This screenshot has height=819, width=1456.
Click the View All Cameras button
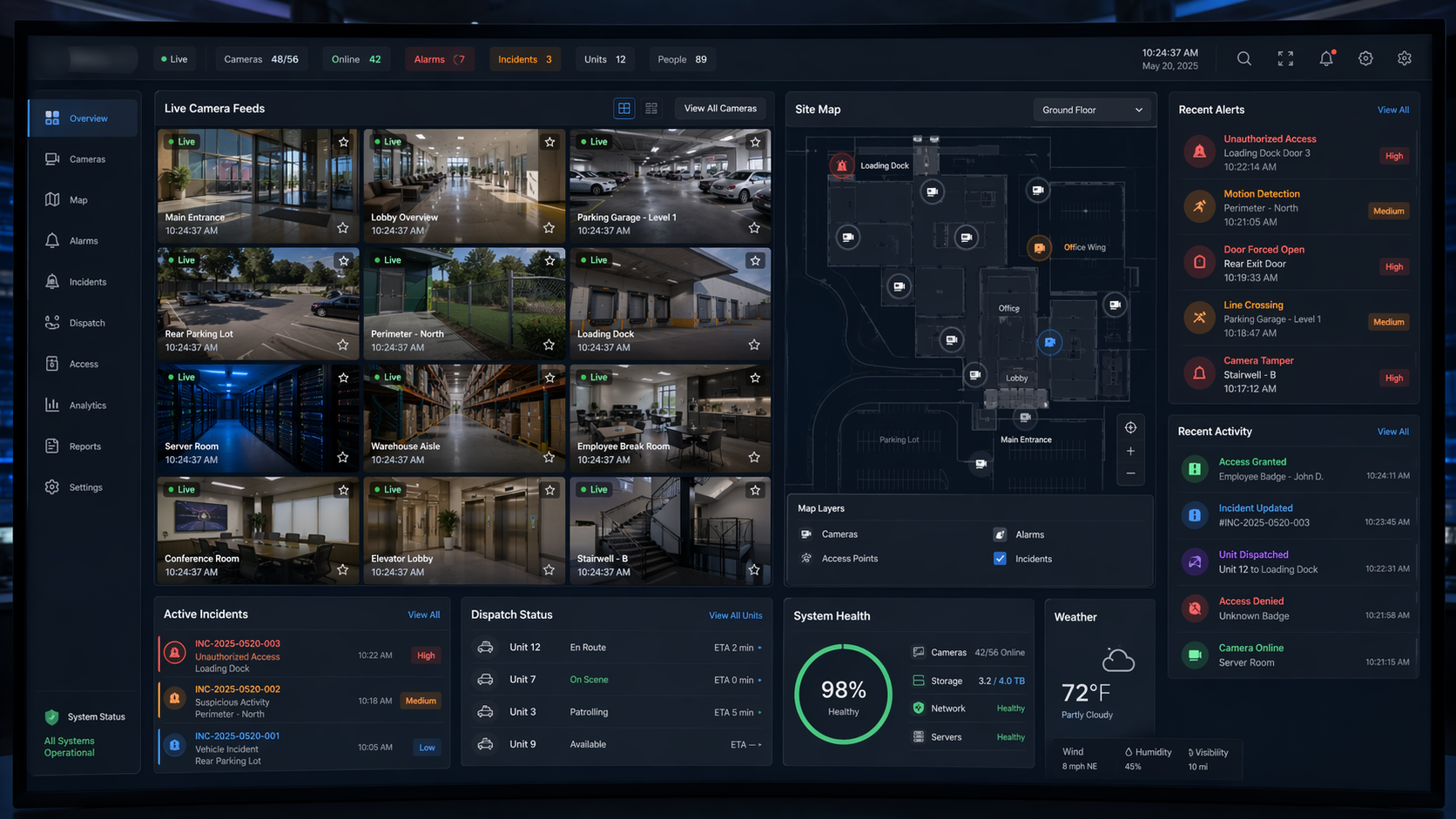pyautogui.click(x=719, y=108)
